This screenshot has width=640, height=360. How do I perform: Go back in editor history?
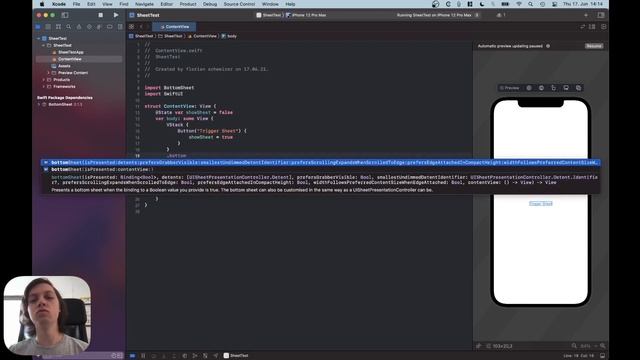141,27
